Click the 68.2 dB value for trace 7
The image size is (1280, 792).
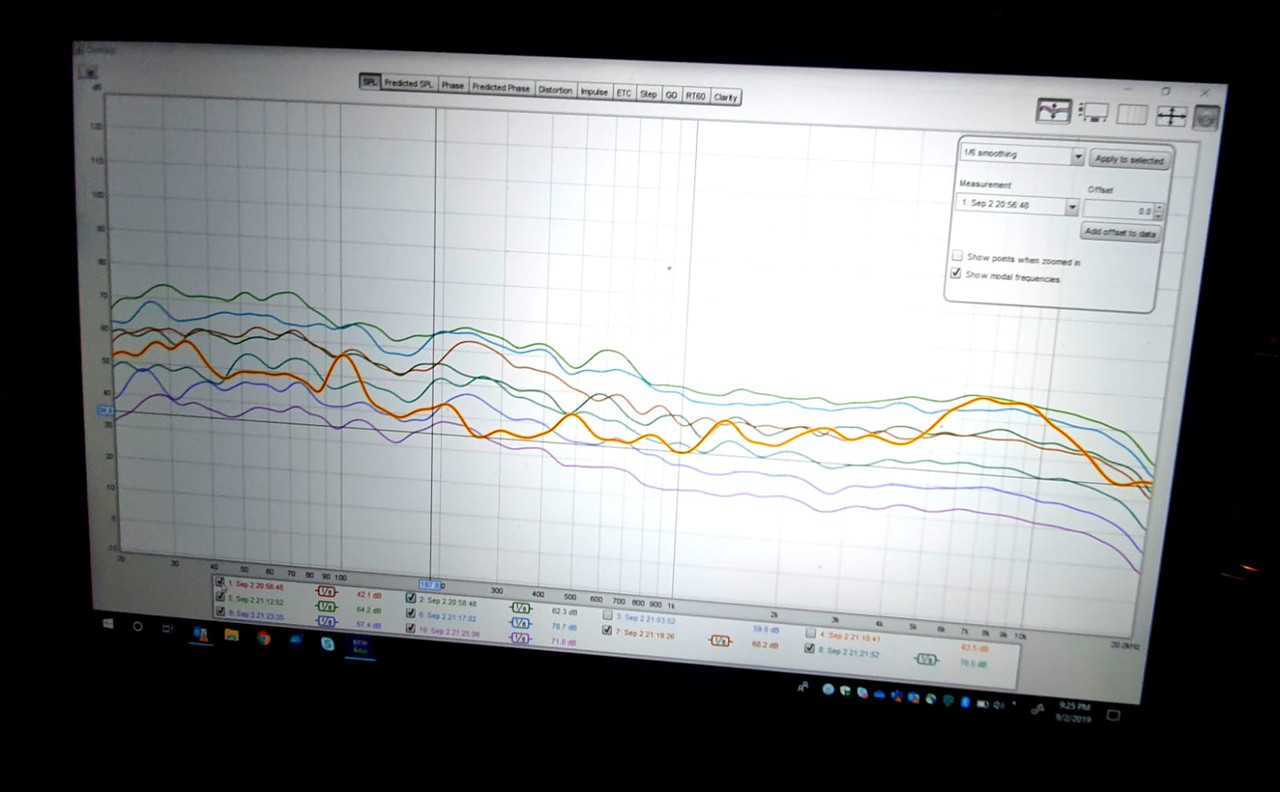coord(765,645)
